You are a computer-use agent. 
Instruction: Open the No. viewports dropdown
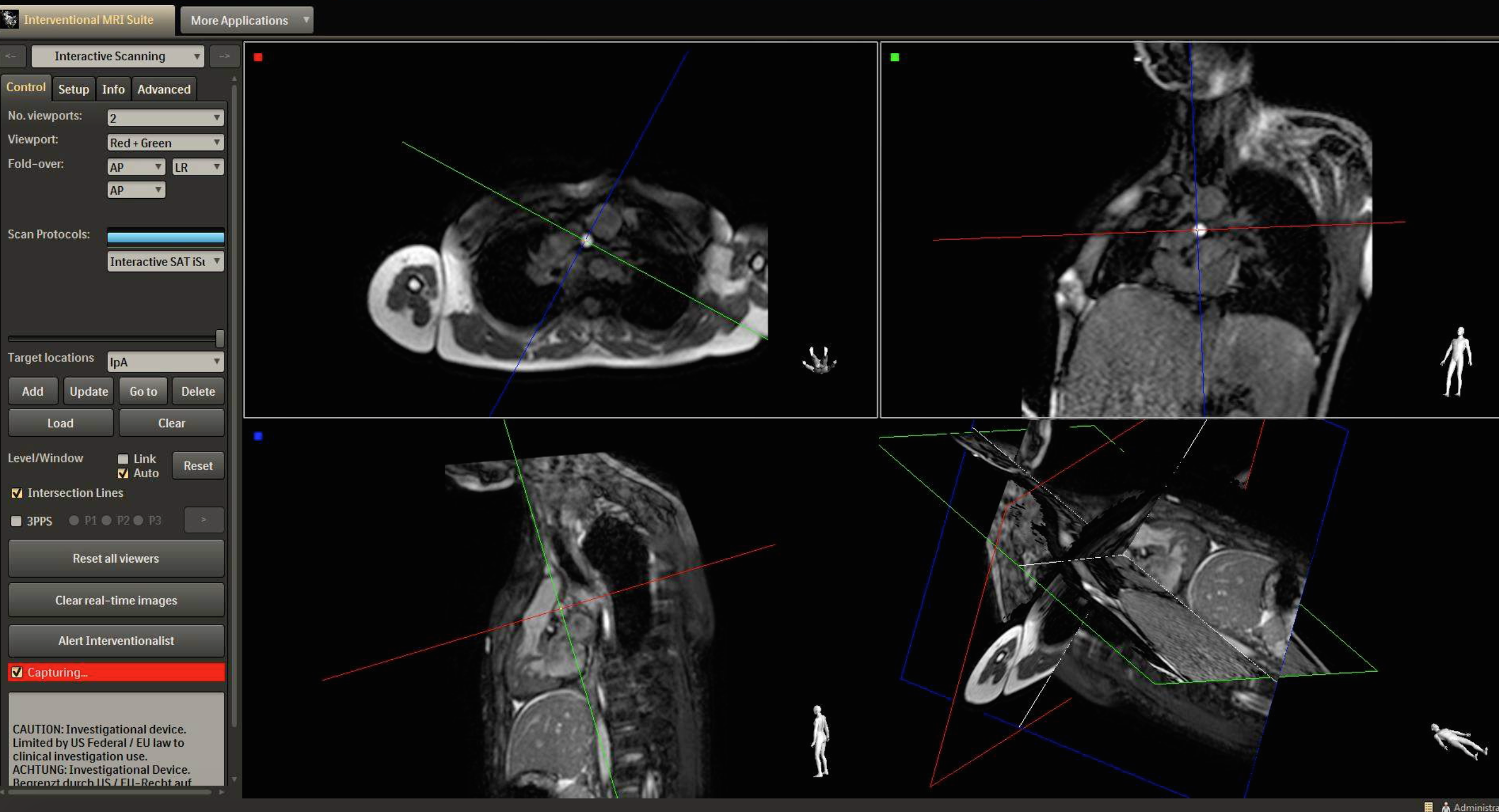(165, 118)
